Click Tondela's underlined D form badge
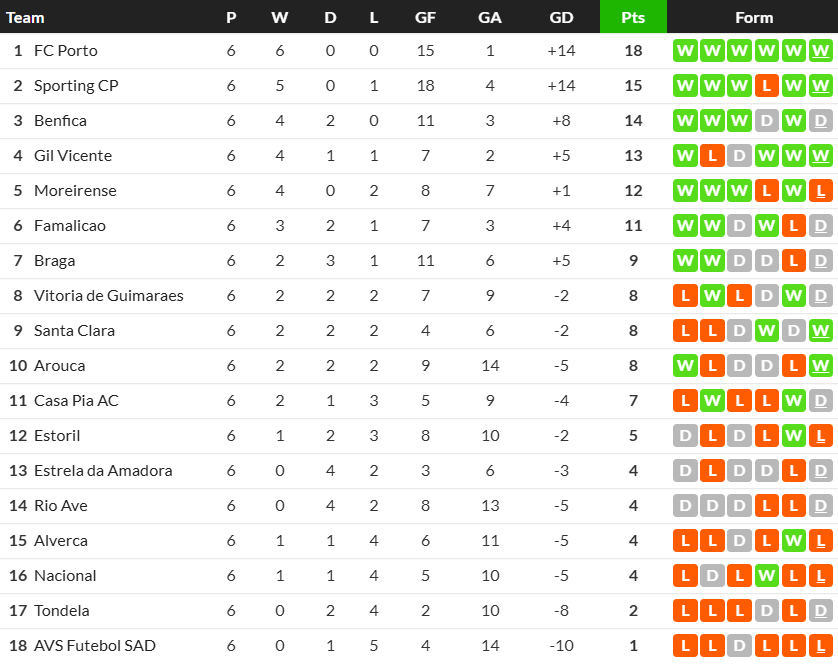Image resolution: width=838 pixels, height=666 pixels. [820, 611]
